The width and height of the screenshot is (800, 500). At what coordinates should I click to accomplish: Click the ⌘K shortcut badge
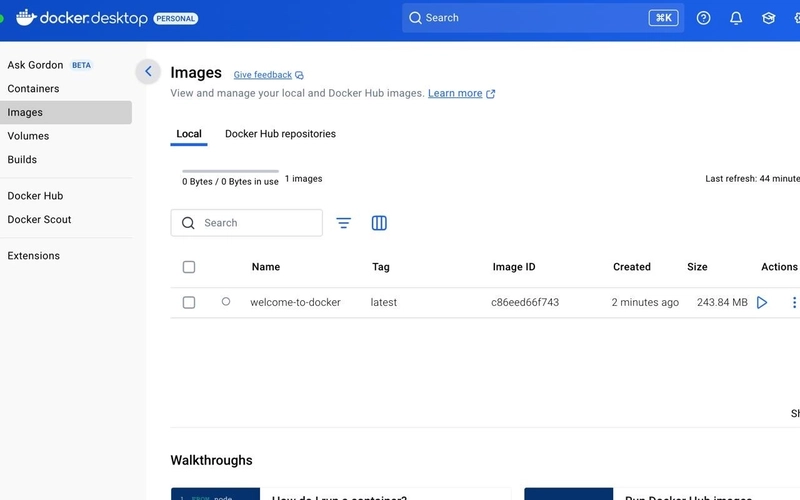tap(663, 18)
